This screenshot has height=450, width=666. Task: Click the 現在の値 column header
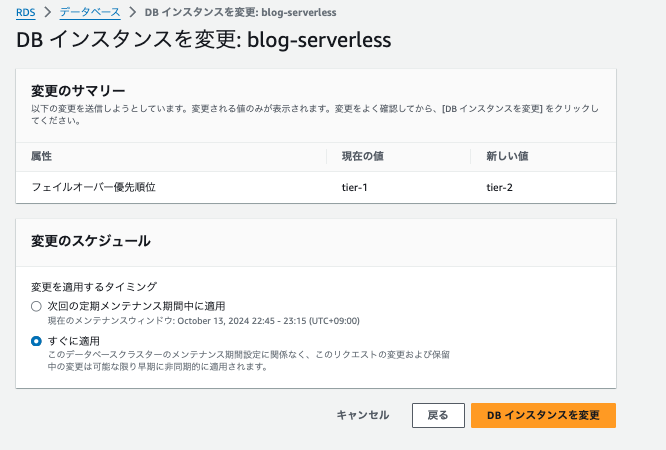click(x=363, y=157)
